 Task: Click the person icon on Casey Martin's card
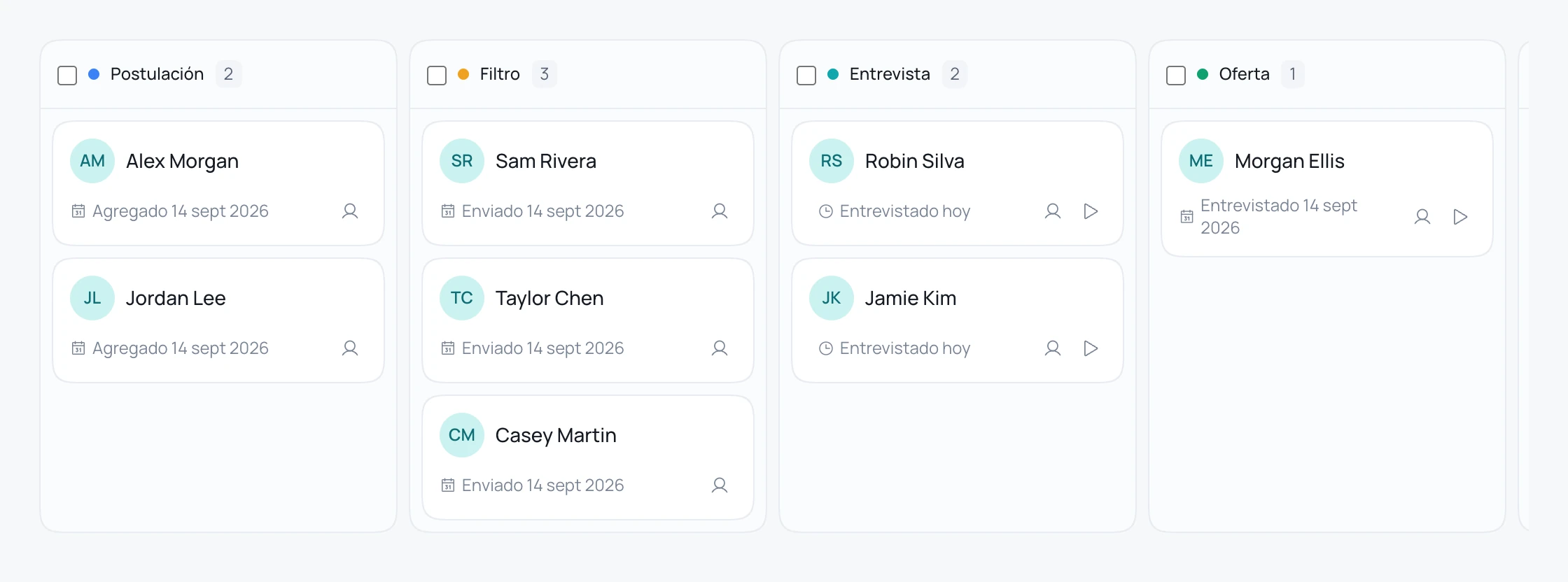pos(720,485)
